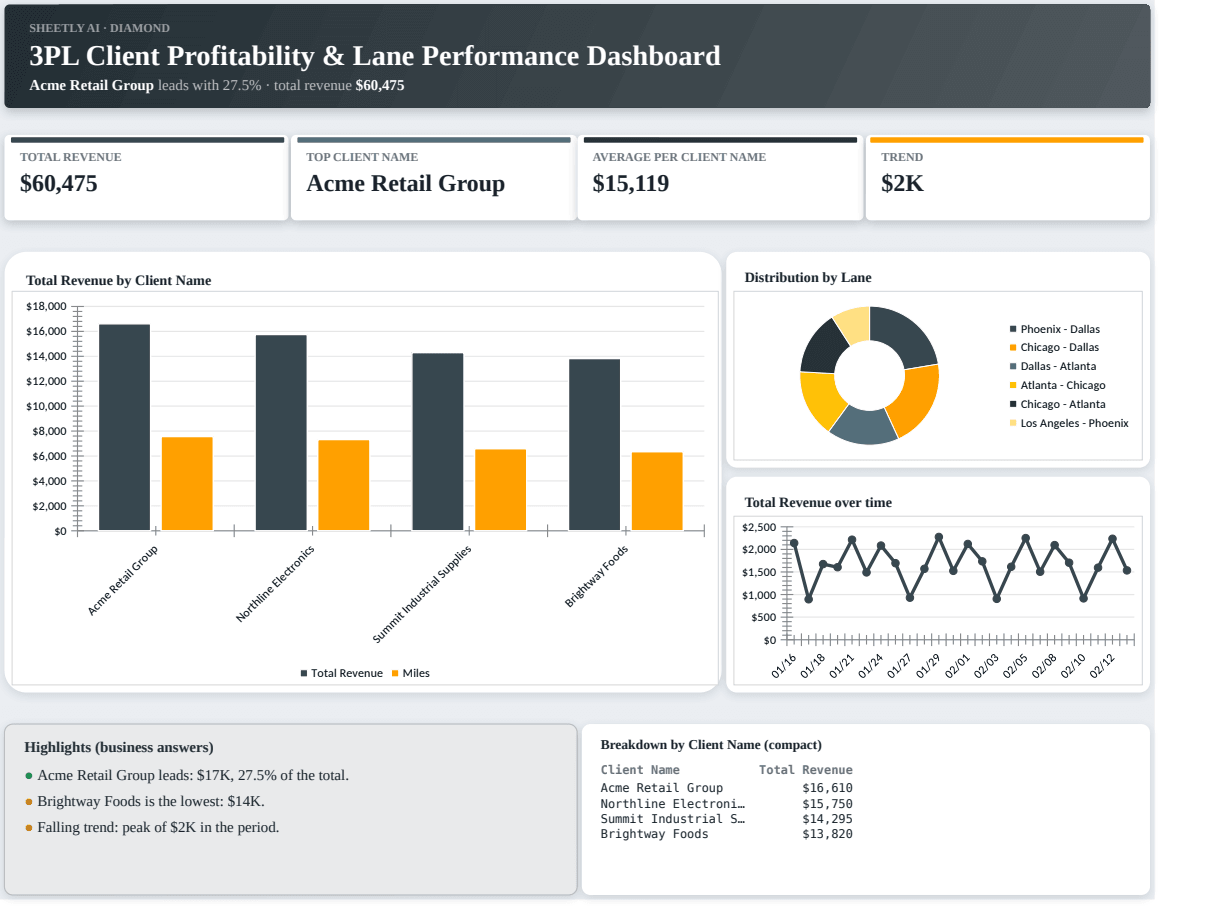The height and width of the screenshot is (922, 1227).
Task: Click the $18,000 y-axis label
Action: click(46, 306)
